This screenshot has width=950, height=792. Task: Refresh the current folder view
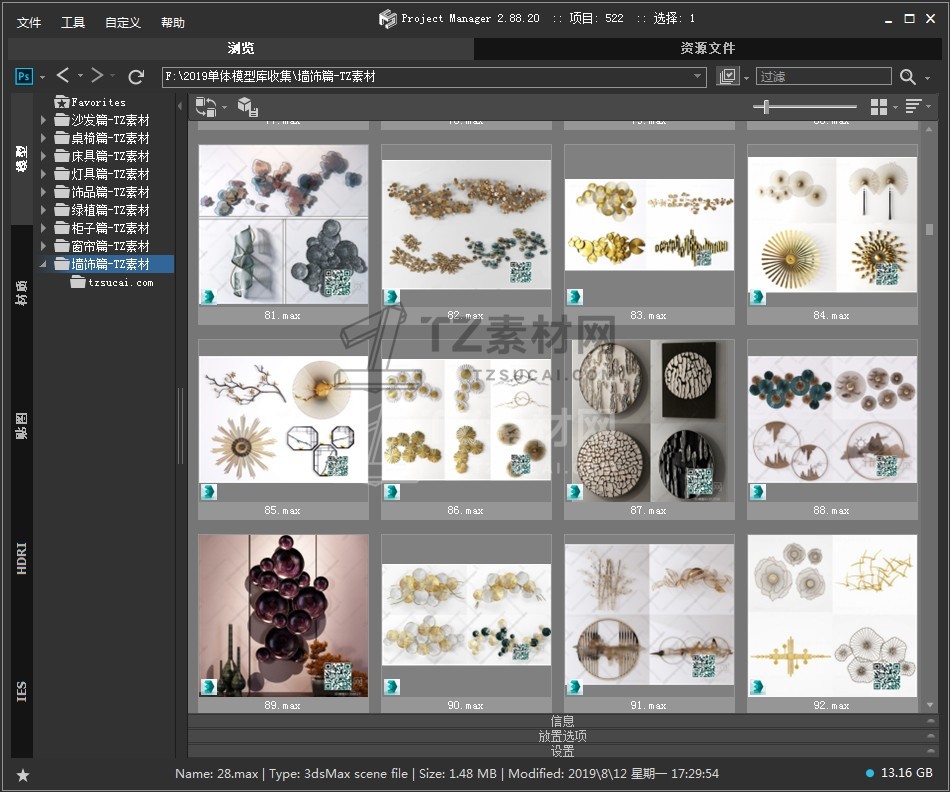(x=136, y=76)
